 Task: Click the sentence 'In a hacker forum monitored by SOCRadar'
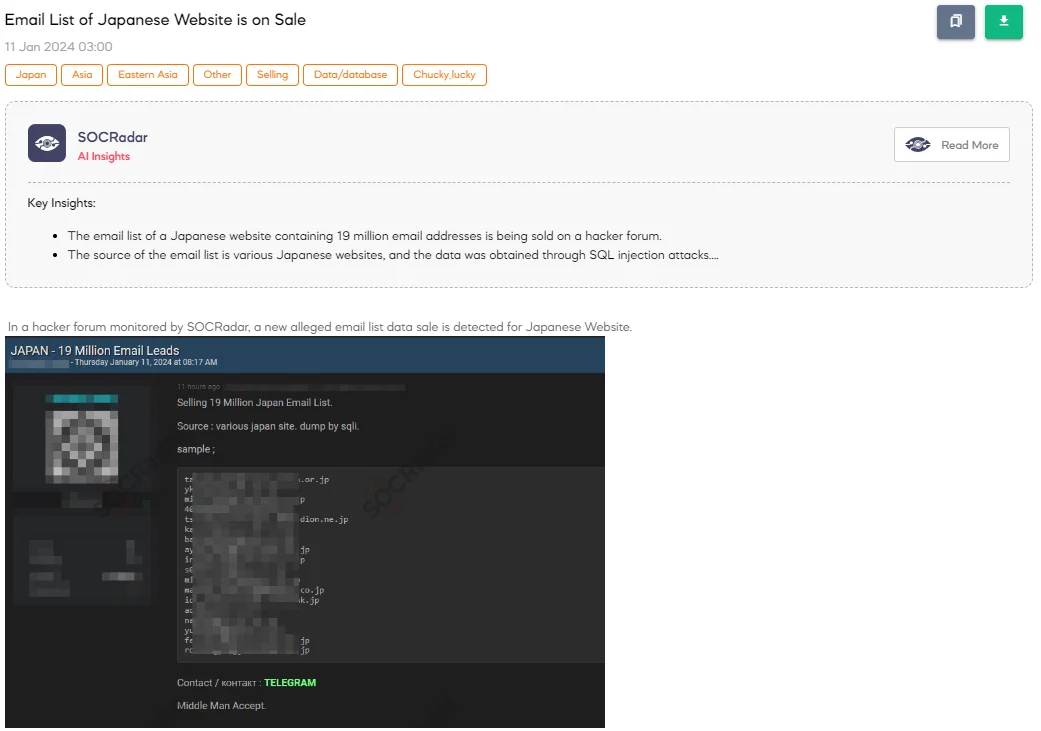[320, 327]
